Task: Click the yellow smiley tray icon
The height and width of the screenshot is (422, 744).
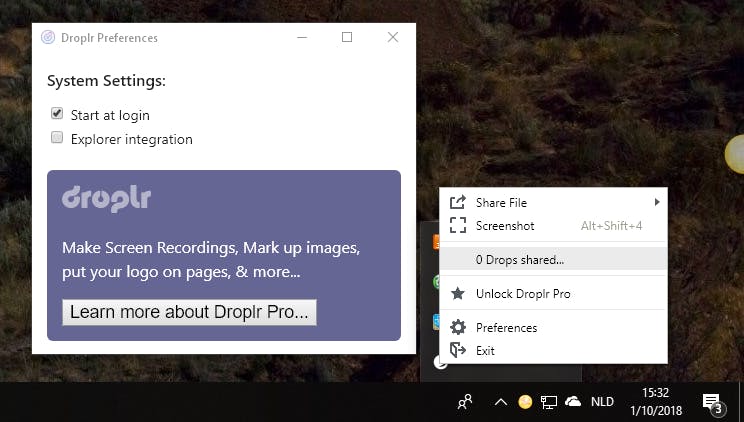Action: 525,402
